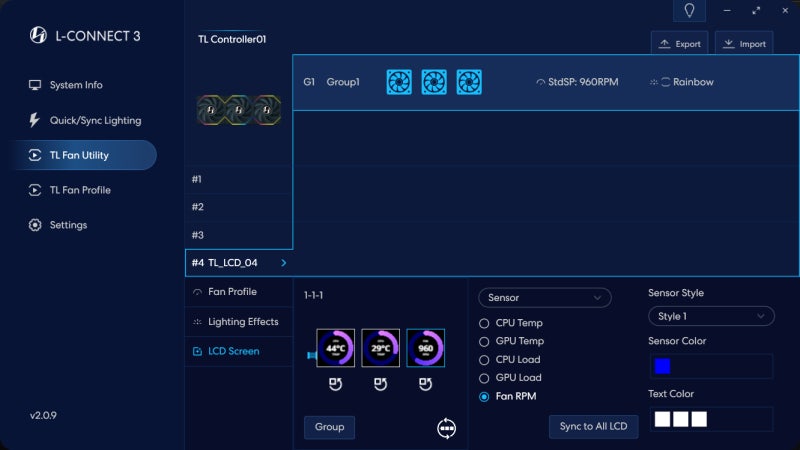Image resolution: width=800 pixels, height=450 pixels.
Task: Open TL Fan Profile page
Action: tap(69, 190)
